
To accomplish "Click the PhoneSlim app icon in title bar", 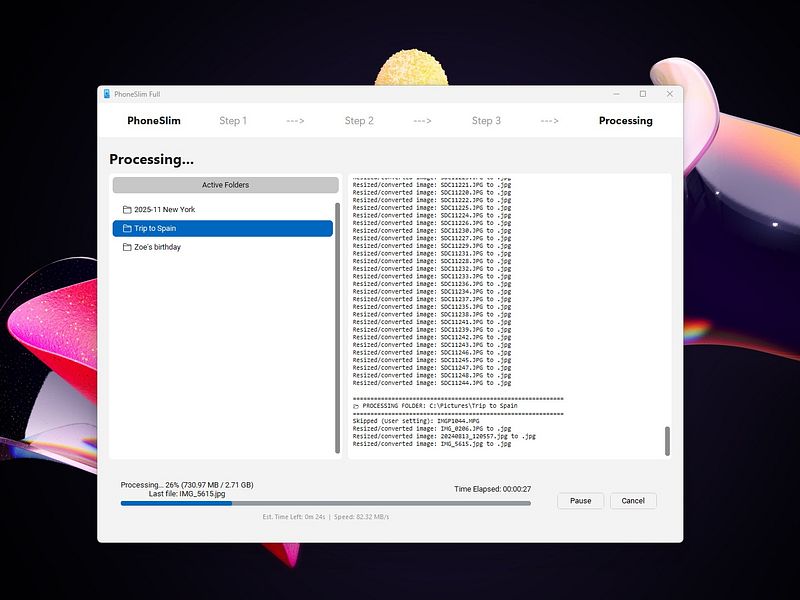I will tap(107, 94).
